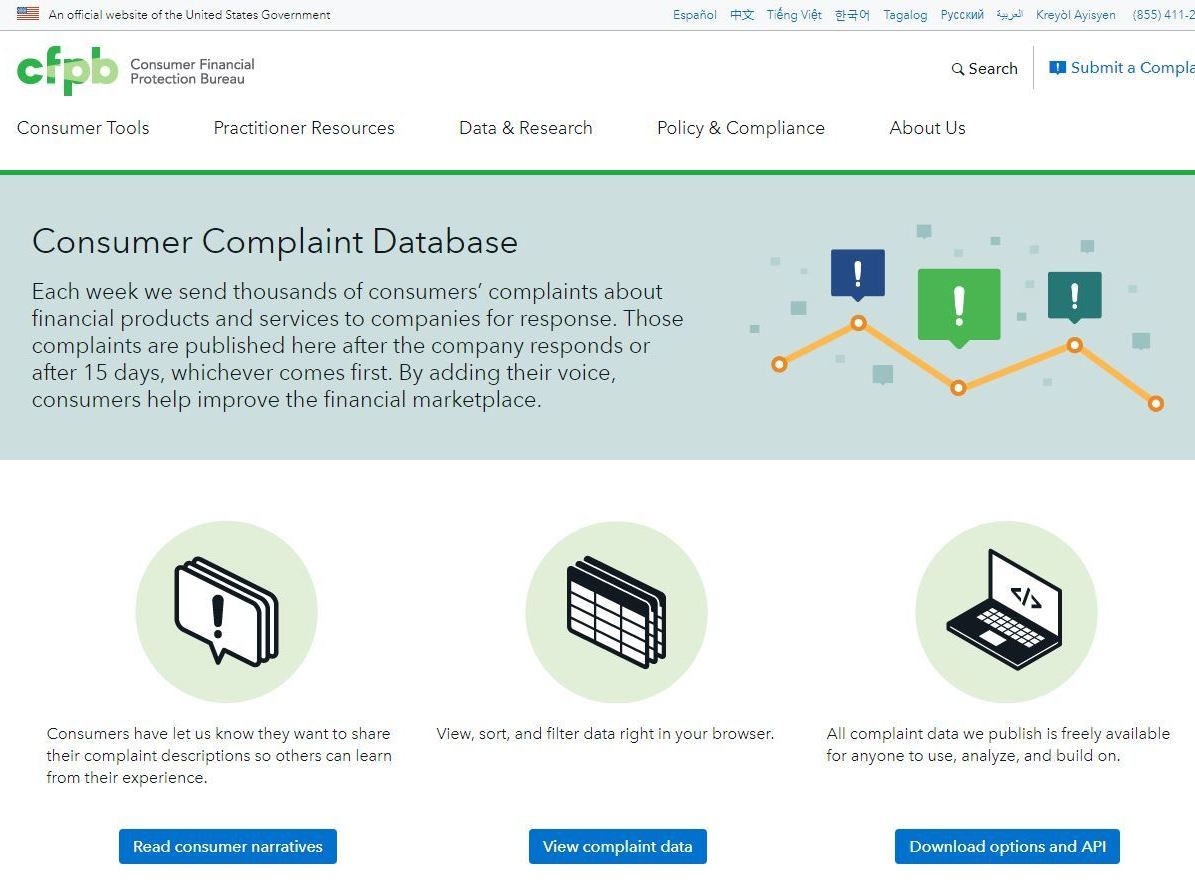Screen dimensions: 1195x896
Task: Choose the Tagalog language link
Action: click(905, 15)
